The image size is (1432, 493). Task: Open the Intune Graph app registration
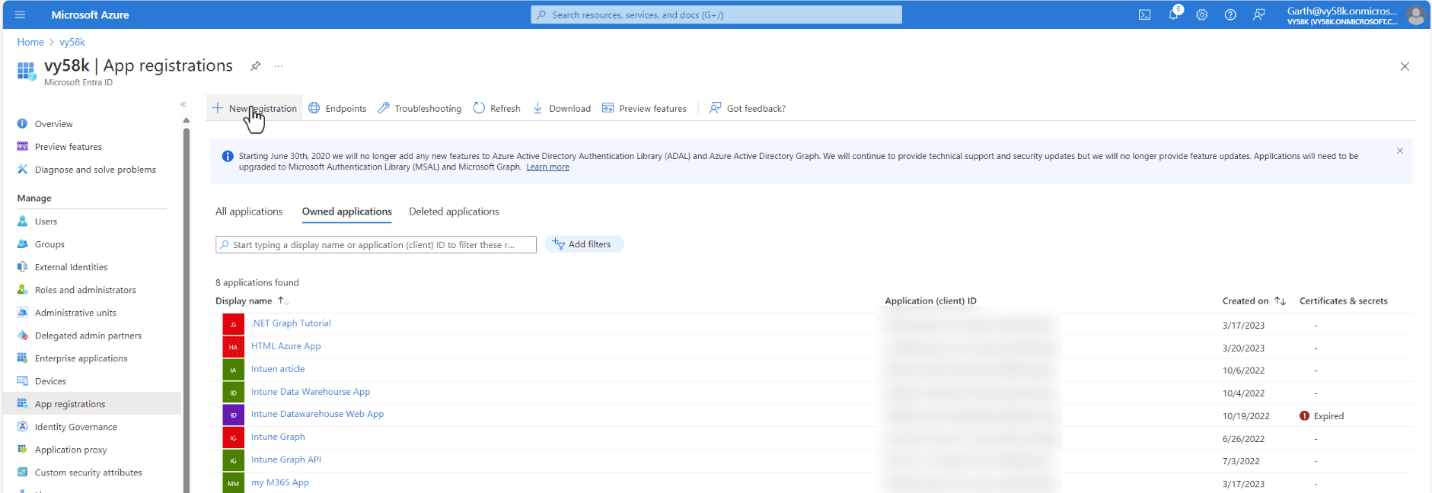point(278,437)
